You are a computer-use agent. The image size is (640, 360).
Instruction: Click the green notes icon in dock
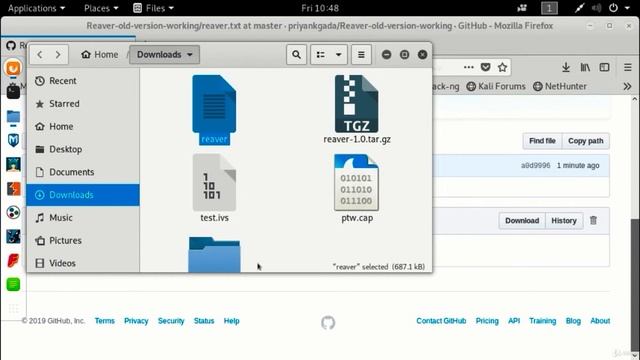click(x=13, y=284)
